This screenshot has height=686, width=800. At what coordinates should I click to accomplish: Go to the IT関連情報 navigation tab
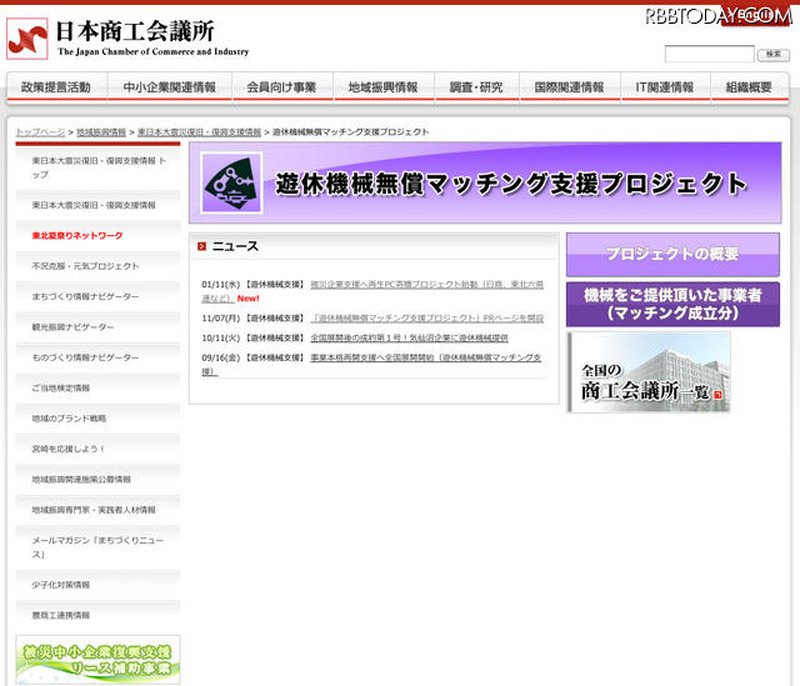[664, 87]
